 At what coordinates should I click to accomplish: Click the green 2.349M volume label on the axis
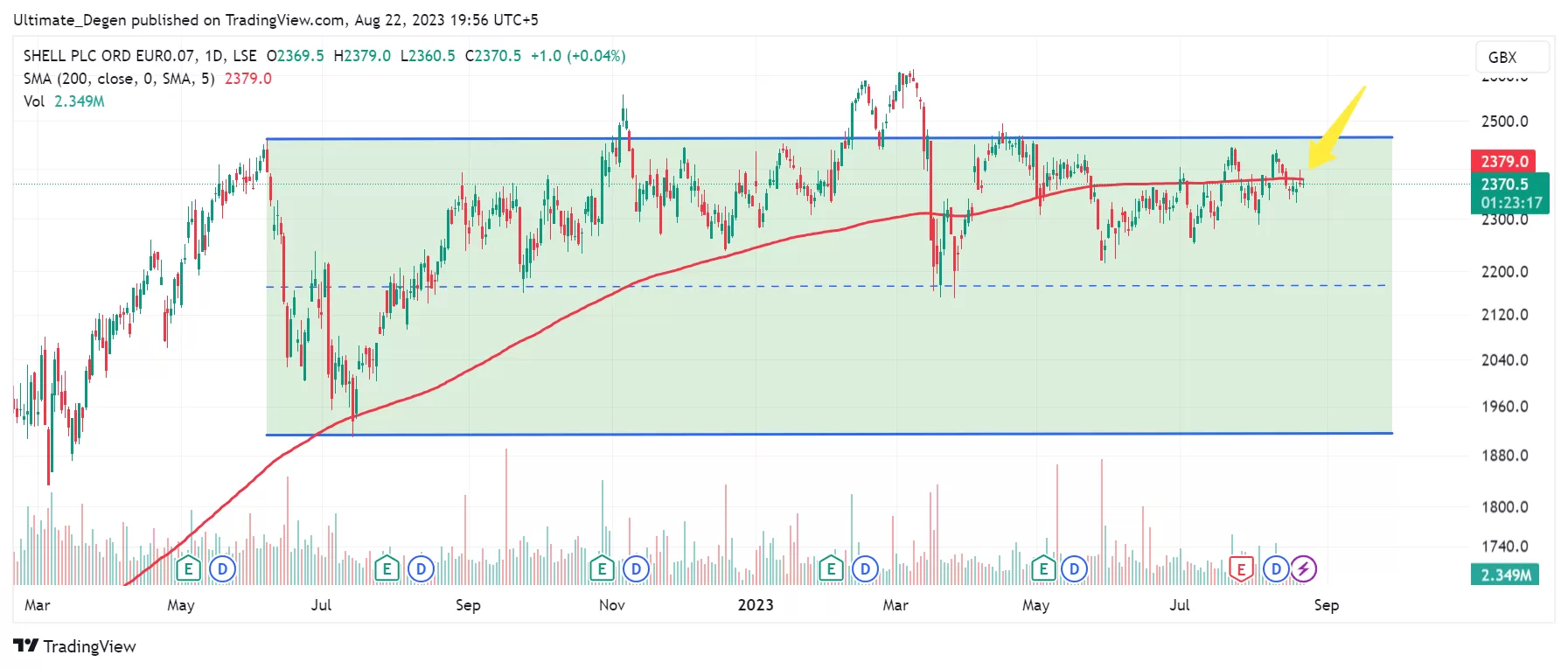pos(1505,575)
